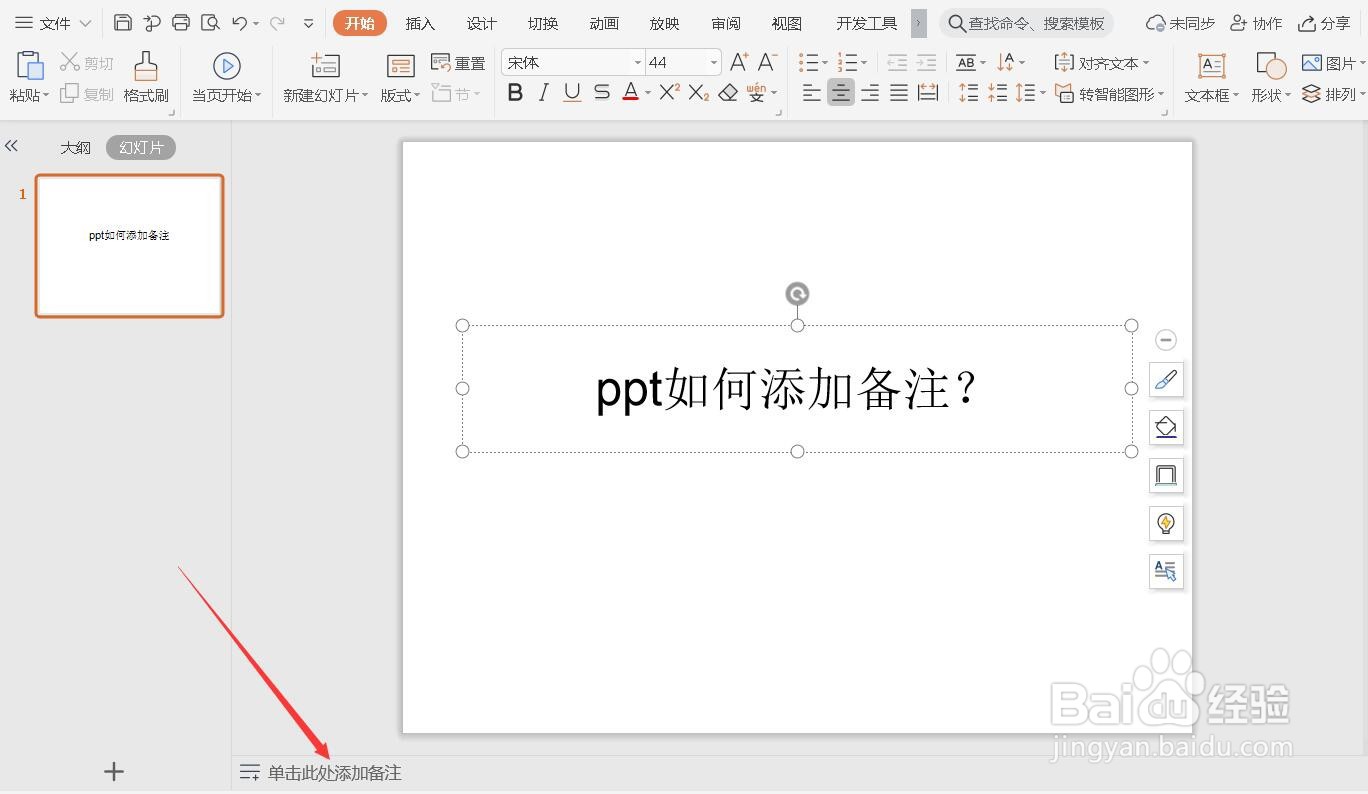Expand the font color dropdown arrow
The width and height of the screenshot is (1368, 794).
(x=648, y=94)
